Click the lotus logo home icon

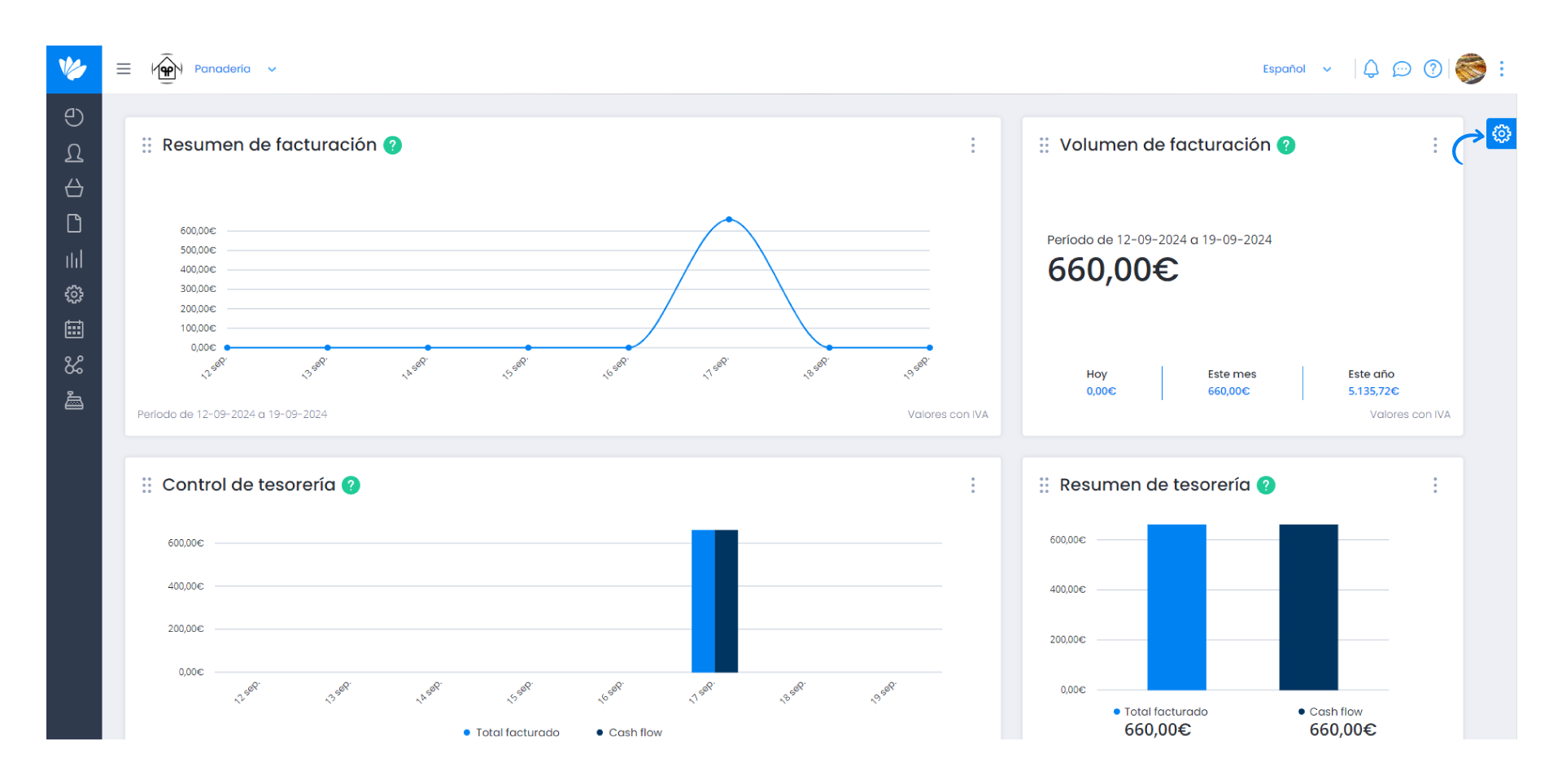pyautogui.click(x=73, y=69)
